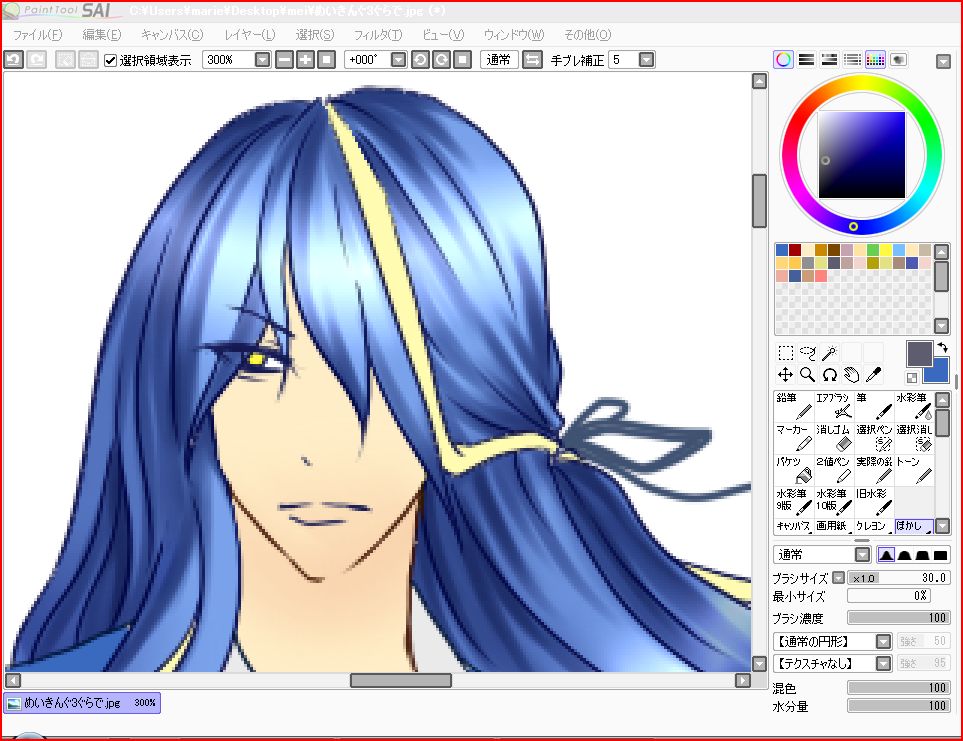Screen dimensions: 963x741
Task: Toggle 選択領域表示 selection display checkbox
Action: tap(111, 60)
